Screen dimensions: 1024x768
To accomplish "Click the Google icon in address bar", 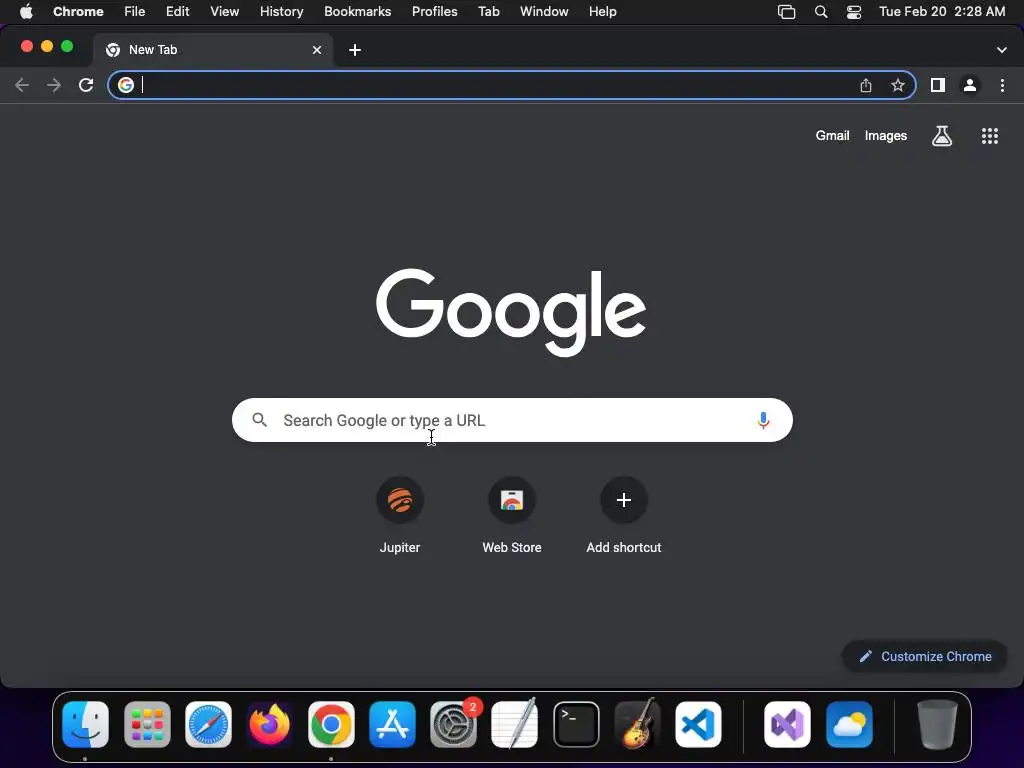I will [126, 85].
